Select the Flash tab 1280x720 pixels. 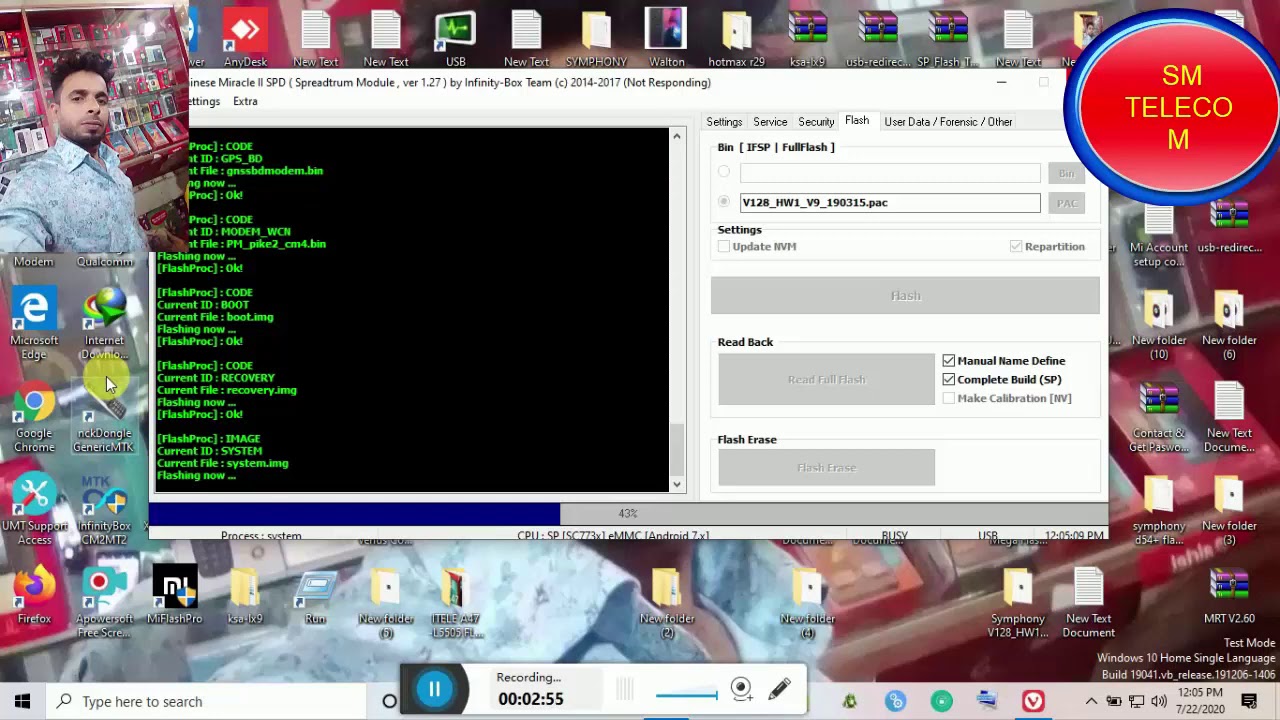[x=857, y=121]
